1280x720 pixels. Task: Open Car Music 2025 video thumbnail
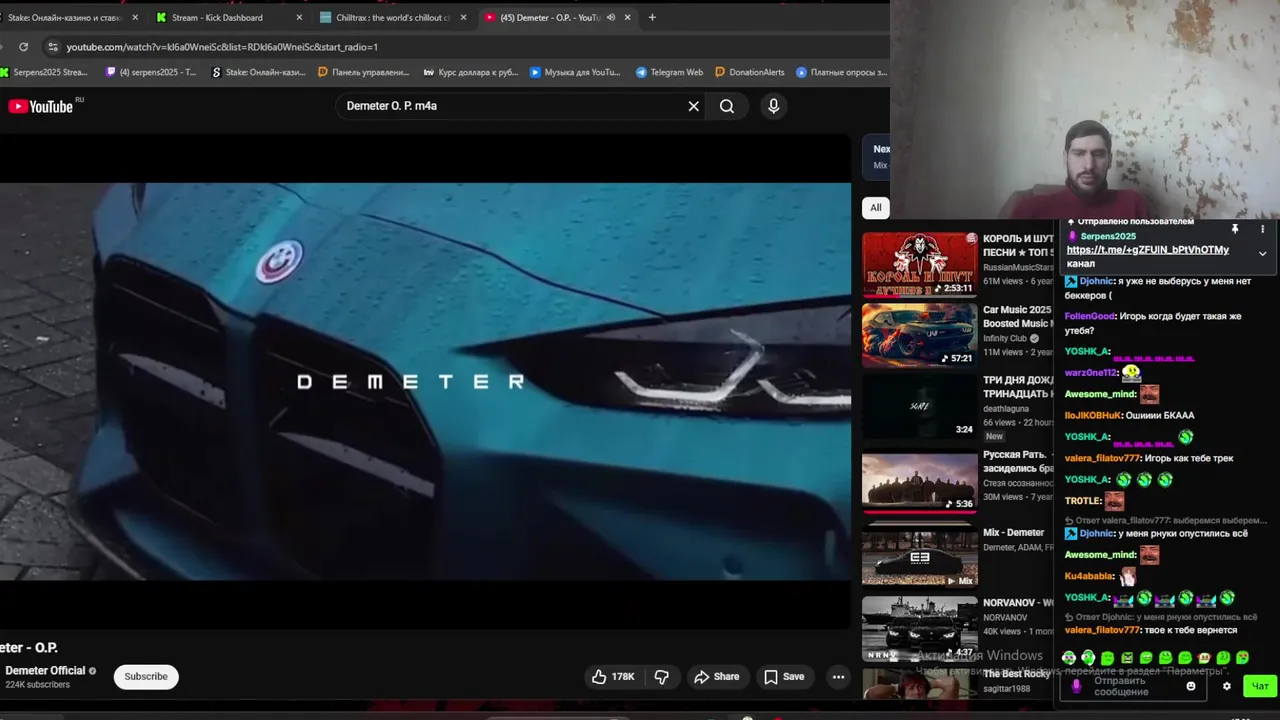920,335
